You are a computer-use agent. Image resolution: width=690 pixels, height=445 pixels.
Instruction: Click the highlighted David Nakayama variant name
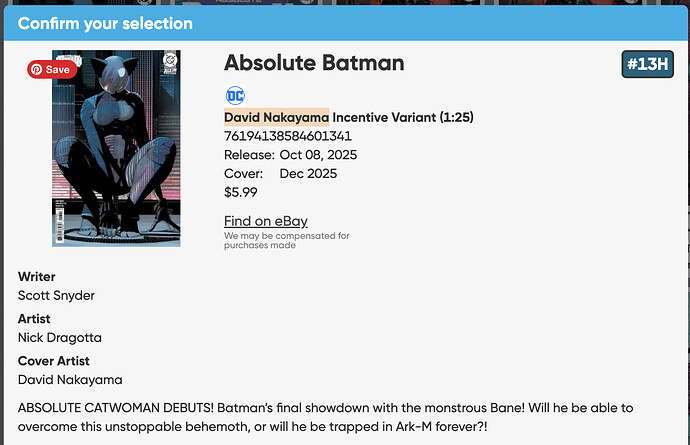click(276, 117)
